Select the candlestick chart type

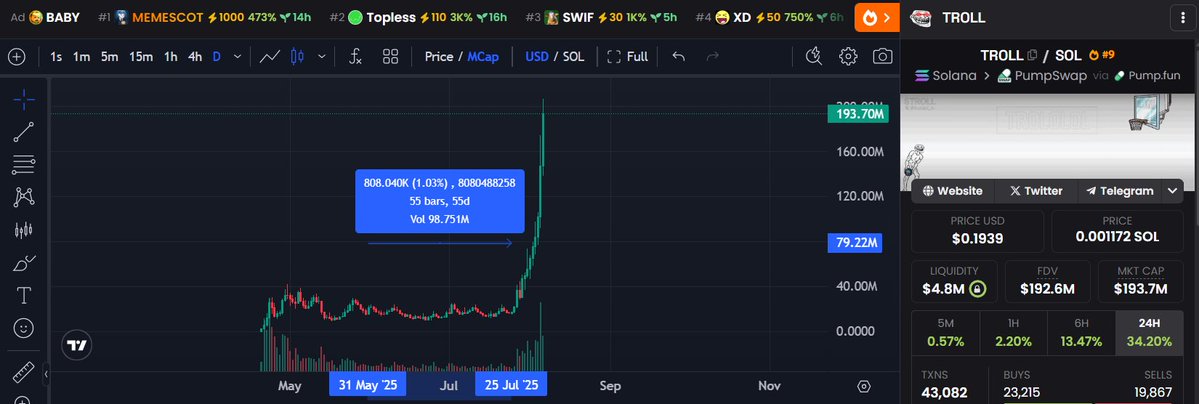tap(297, 57)
